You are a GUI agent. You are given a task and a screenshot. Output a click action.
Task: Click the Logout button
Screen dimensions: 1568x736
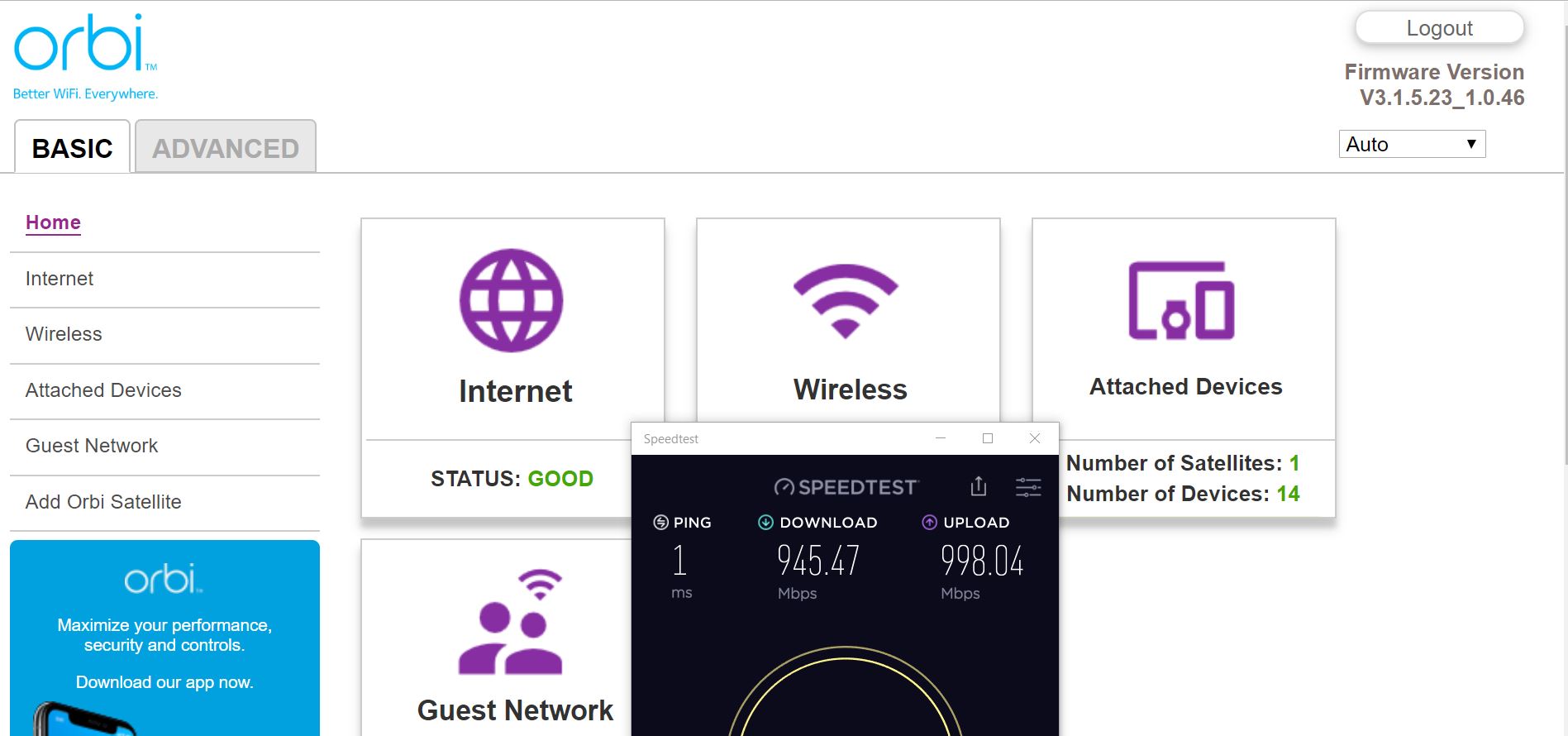point(1439,28)
